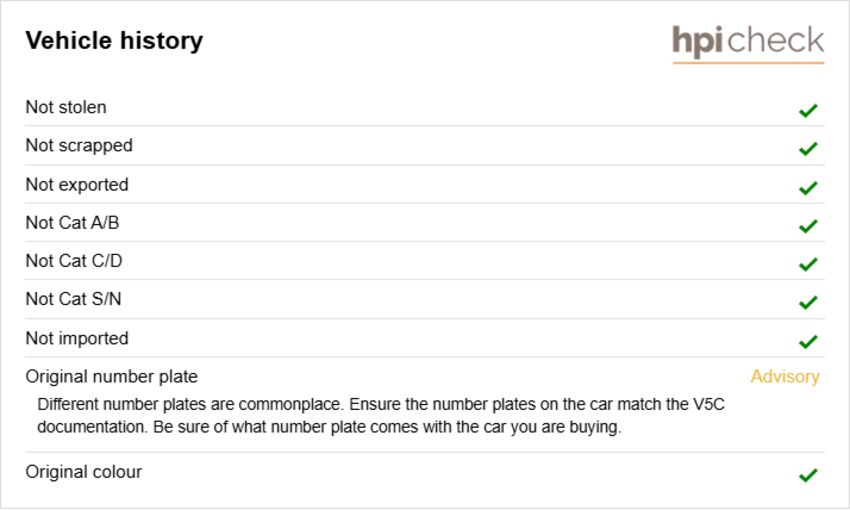This screenshot has height=510, width=850.
Task: Click the Not Cat A/B label
Action: tap(72, 223)
